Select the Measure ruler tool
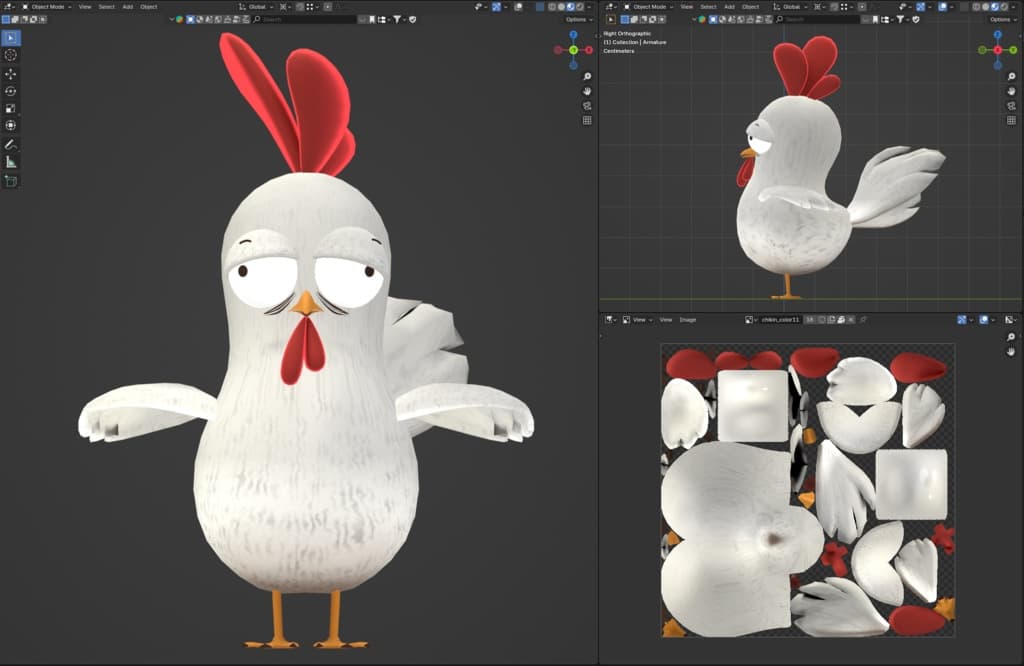 tap(11, 161)
